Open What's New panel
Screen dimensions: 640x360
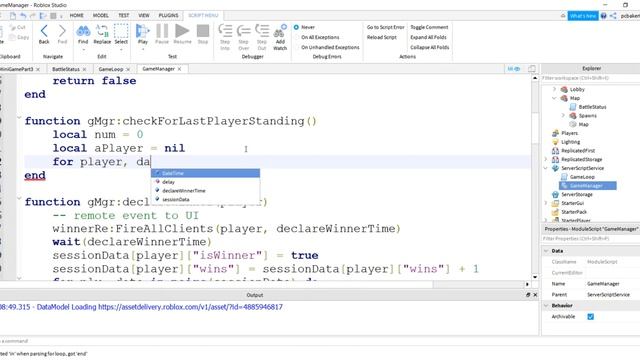[583, 16]
